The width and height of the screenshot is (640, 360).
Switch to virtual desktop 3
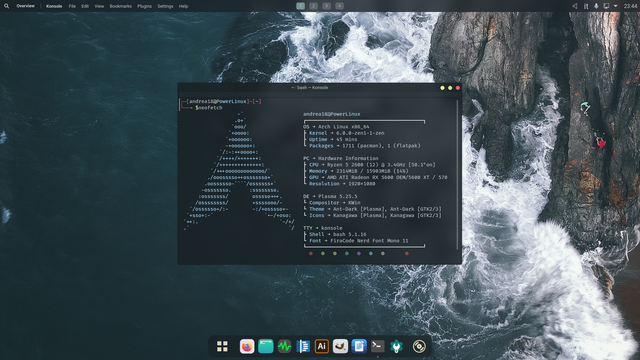[x=326, y=6]
